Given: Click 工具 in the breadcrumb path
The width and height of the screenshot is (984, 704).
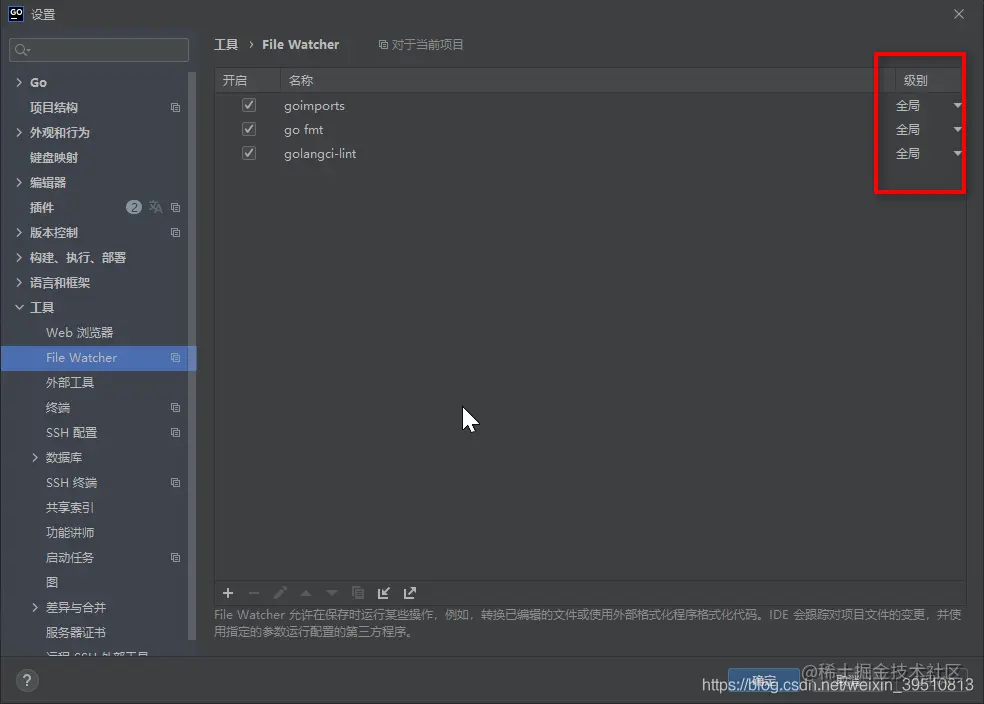Looking at the screenshot, I should tap(225, 44).
